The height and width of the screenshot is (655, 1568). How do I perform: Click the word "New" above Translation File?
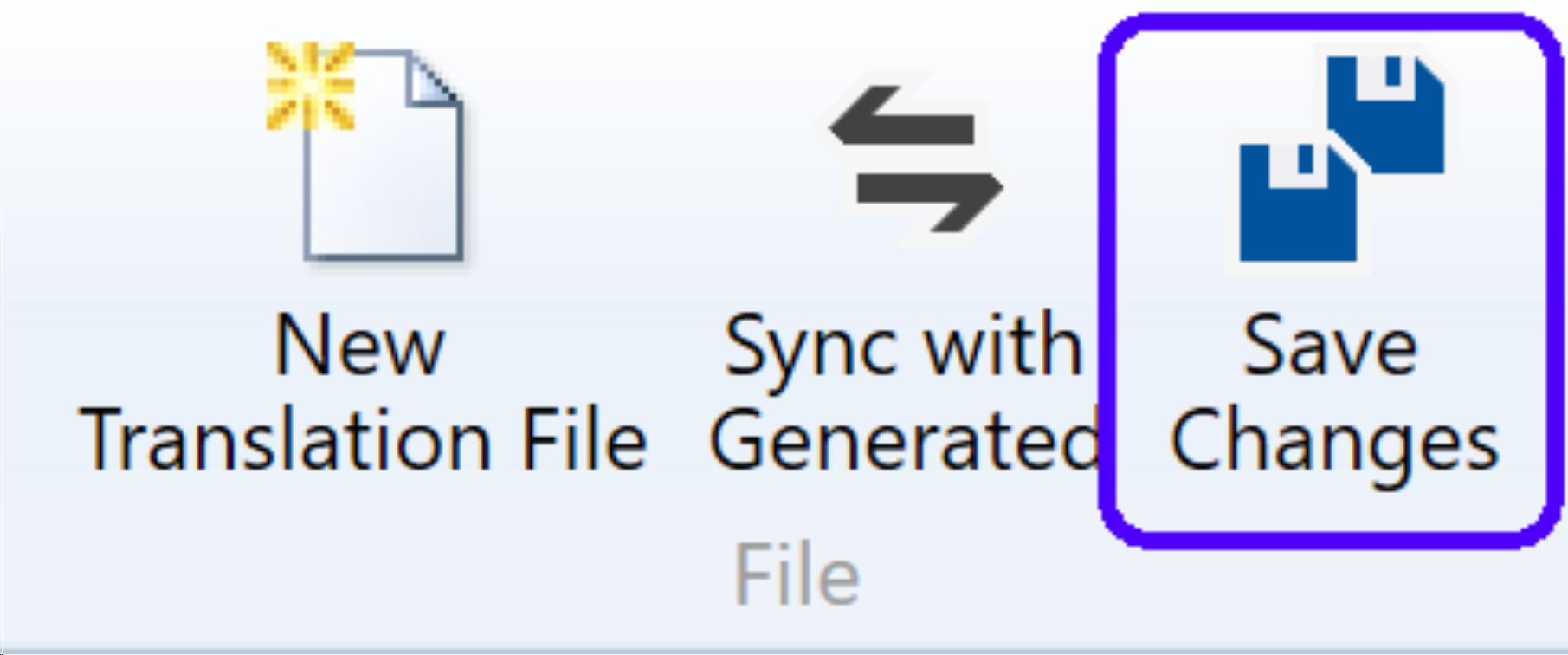click(360, 347)
